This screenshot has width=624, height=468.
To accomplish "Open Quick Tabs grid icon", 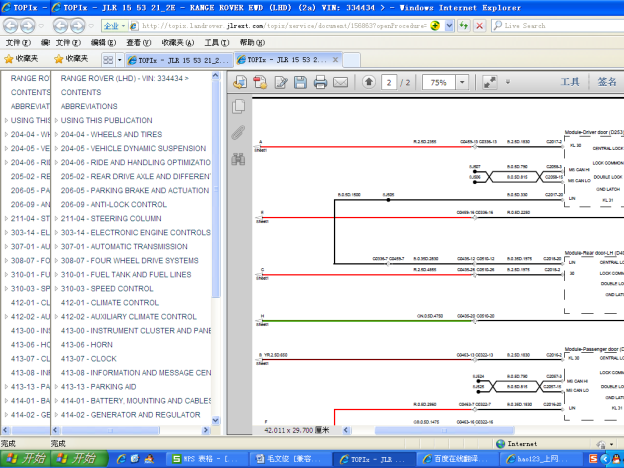I will tap(108, 60).
